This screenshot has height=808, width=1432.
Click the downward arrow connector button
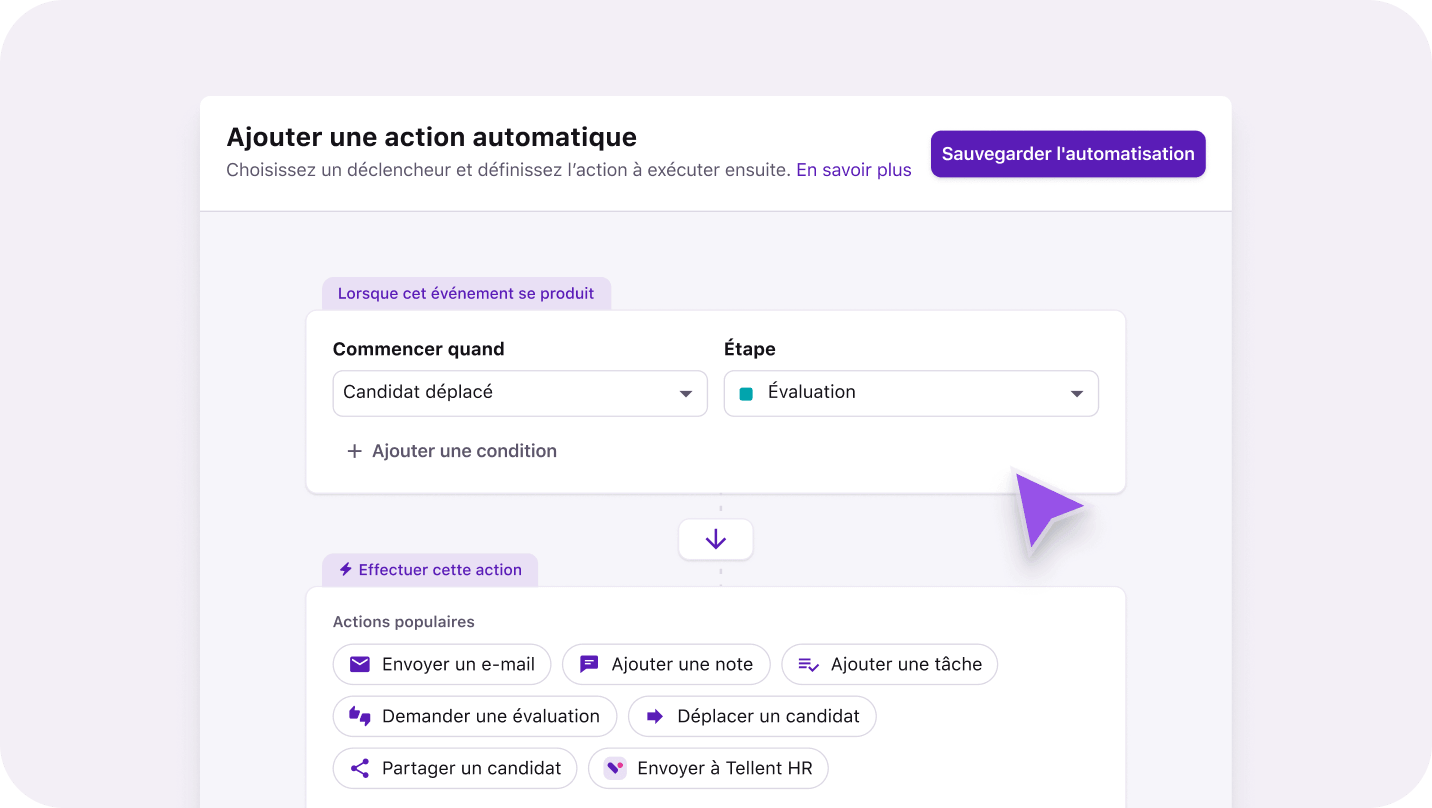[716, 539]
